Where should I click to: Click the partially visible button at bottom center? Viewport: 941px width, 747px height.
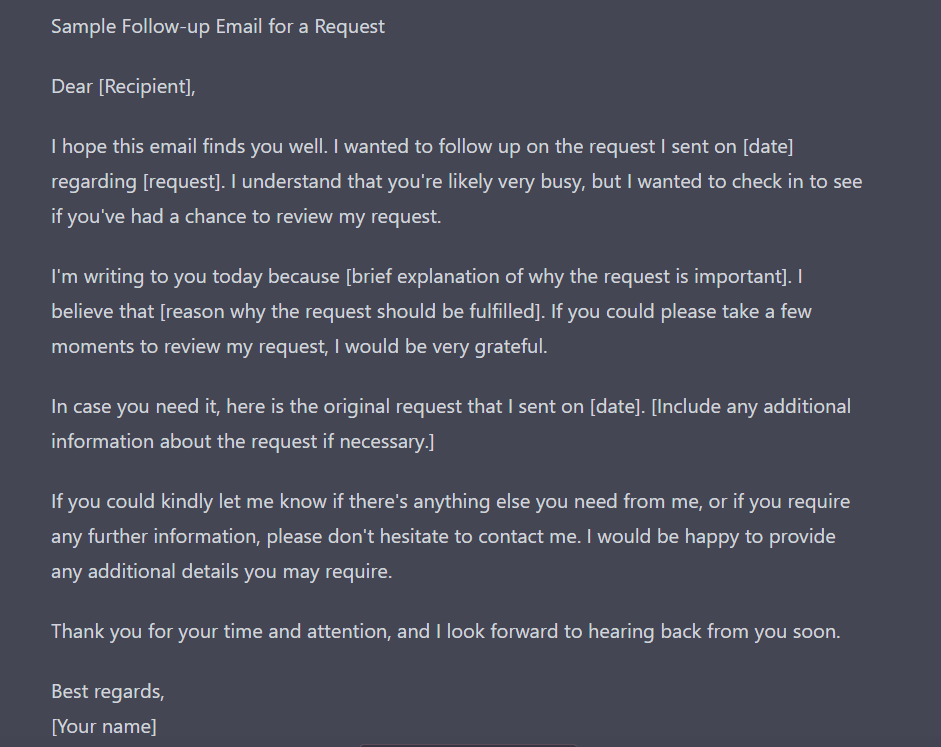(x=468, y=745)
